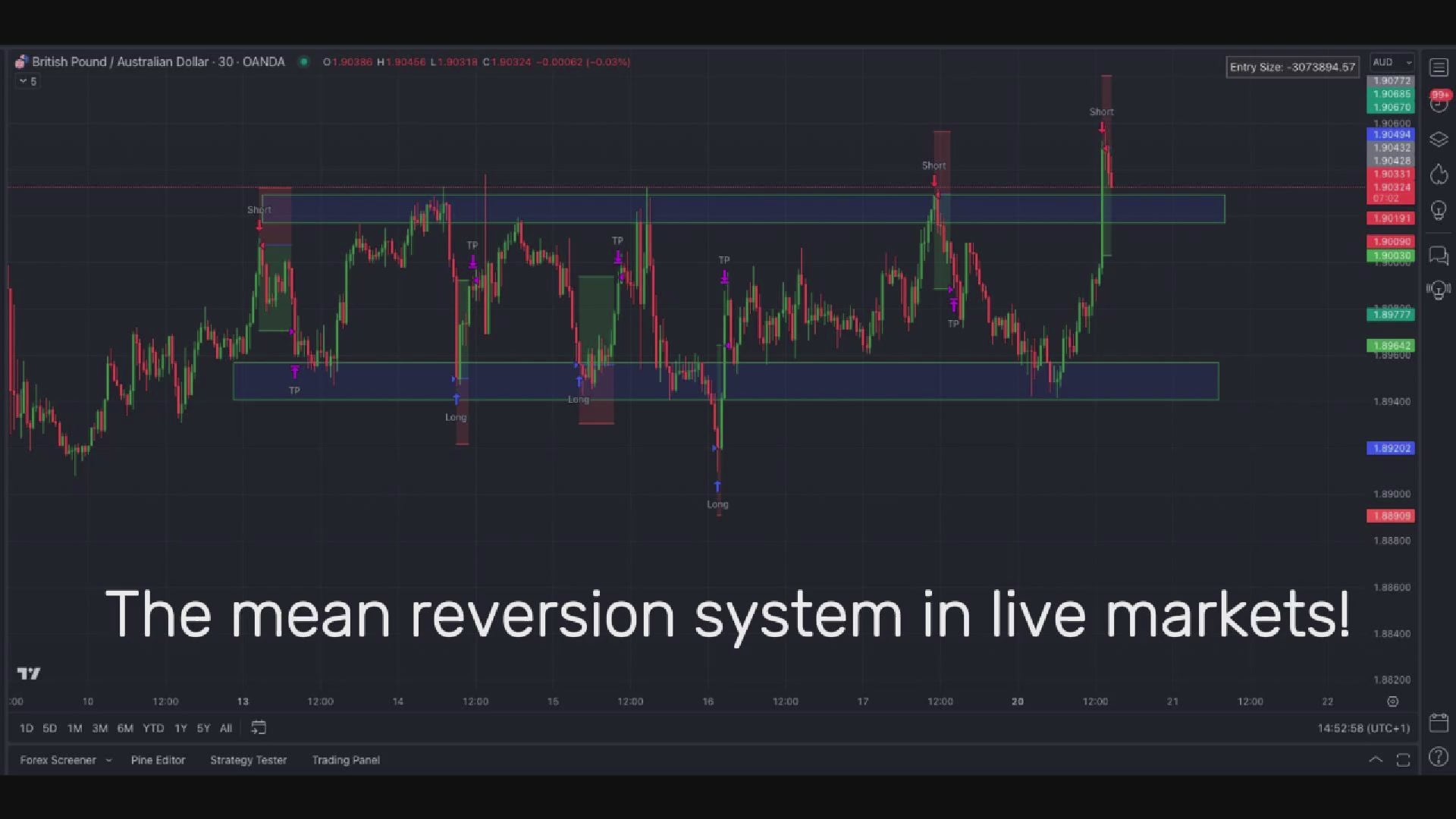Open chart settings gear on price axis
The image size is (1456, 819).
(1392, 701)
